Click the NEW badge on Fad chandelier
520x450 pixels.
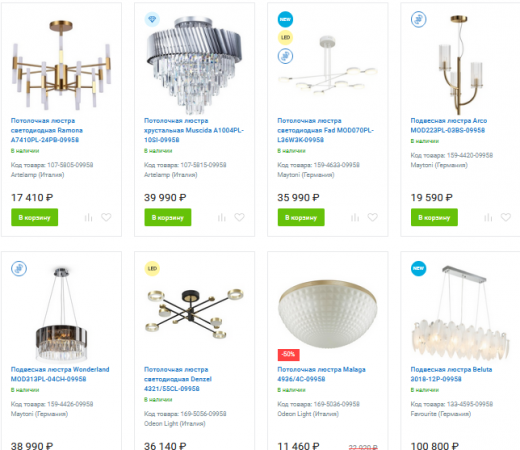pos(285,19)
